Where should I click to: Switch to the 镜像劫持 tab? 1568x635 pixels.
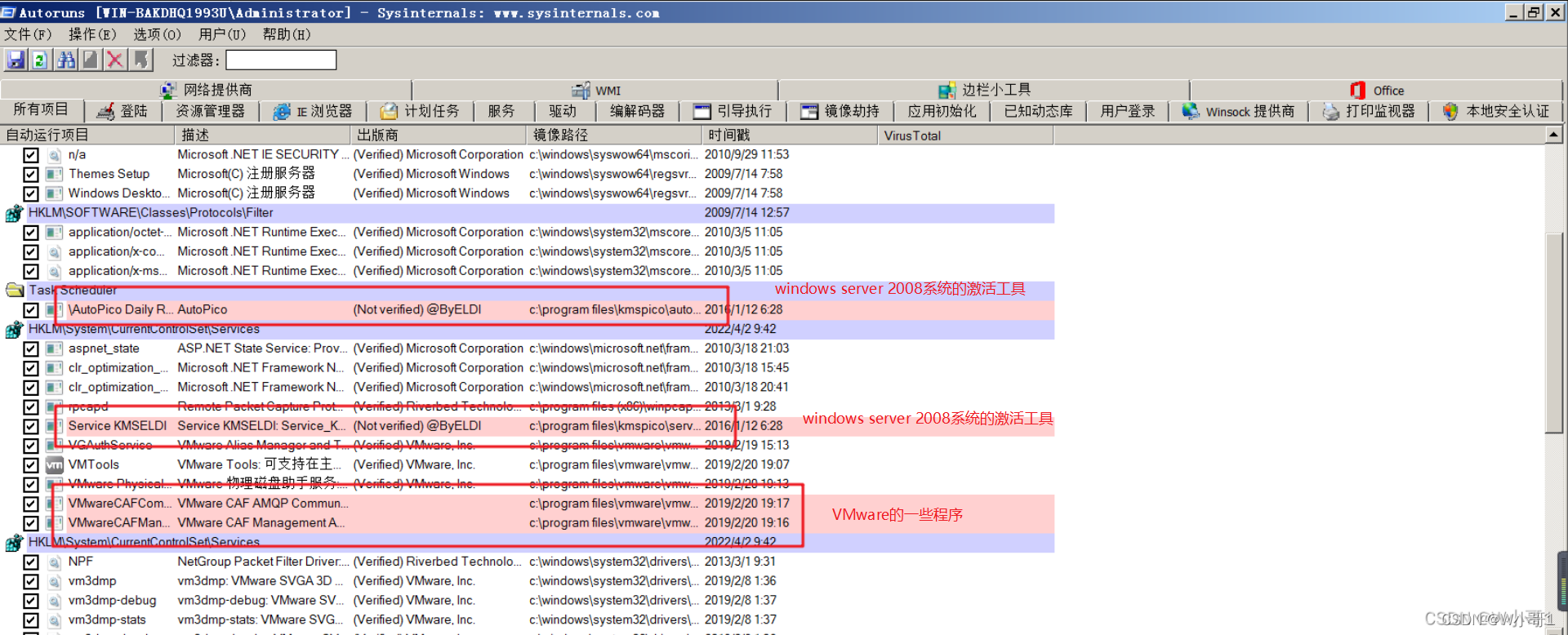[x=840, y=111]
